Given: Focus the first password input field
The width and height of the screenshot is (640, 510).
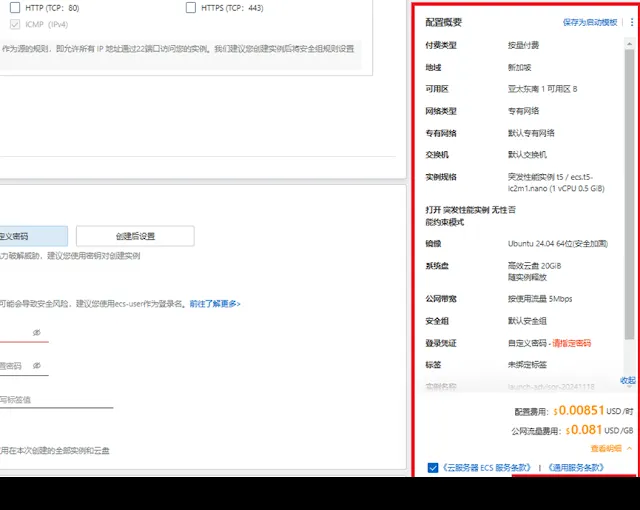Looking at the screenshot, I should [x=24, y=333].
